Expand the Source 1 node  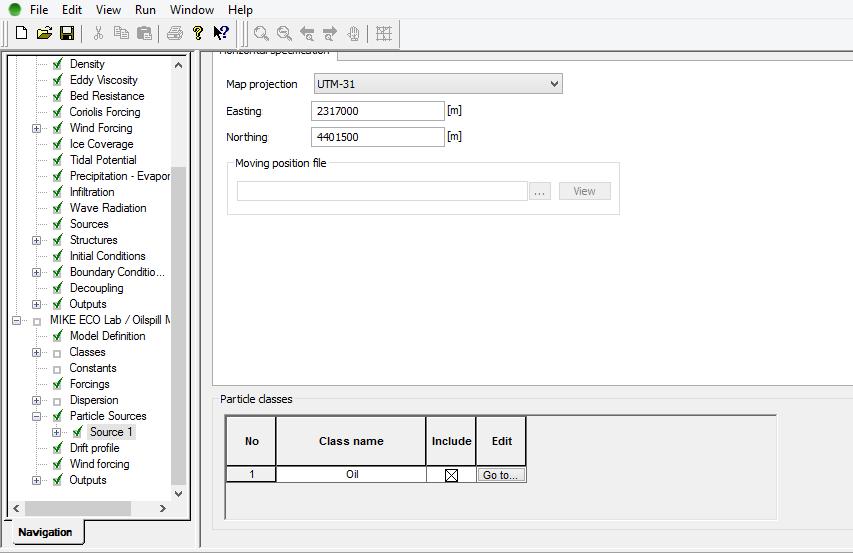[56, 432]
